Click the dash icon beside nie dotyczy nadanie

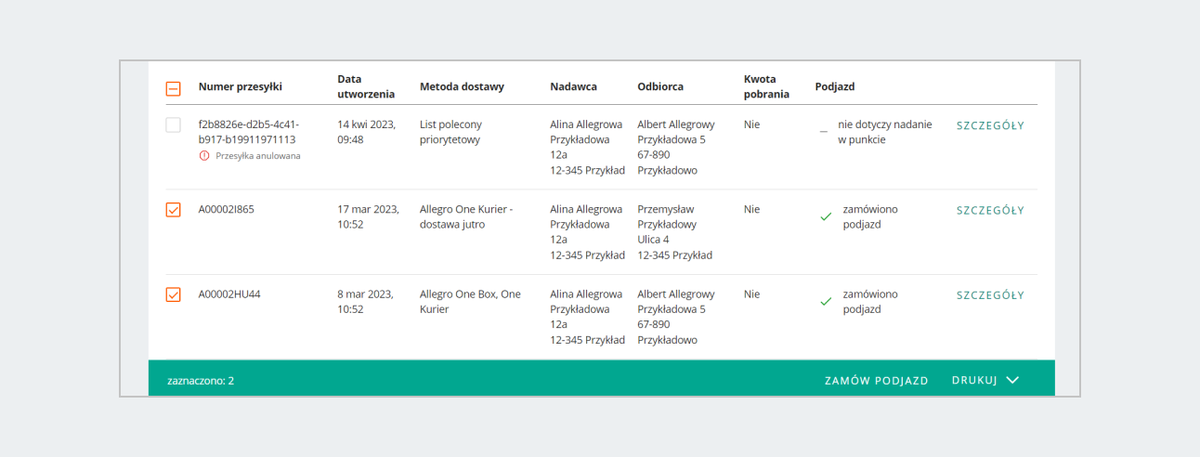(824, 132)
